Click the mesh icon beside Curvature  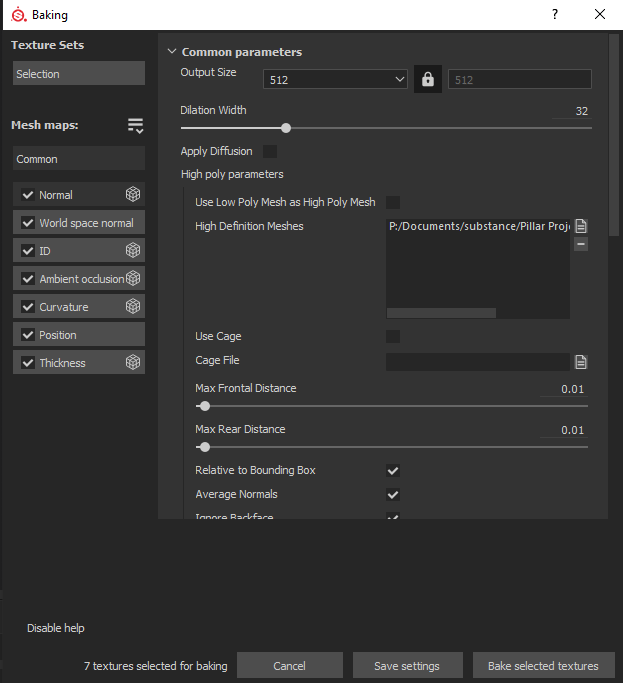coord(133,306)
